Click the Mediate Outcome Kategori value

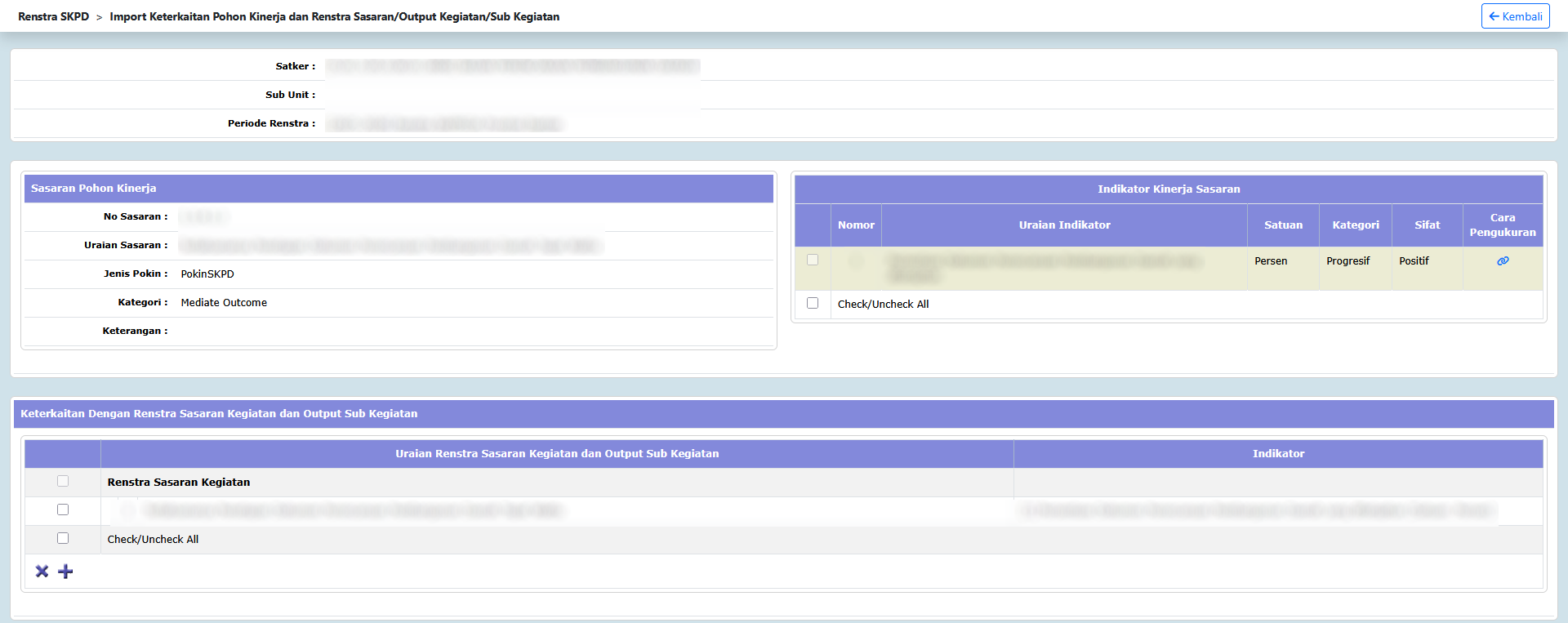[224, 303]
